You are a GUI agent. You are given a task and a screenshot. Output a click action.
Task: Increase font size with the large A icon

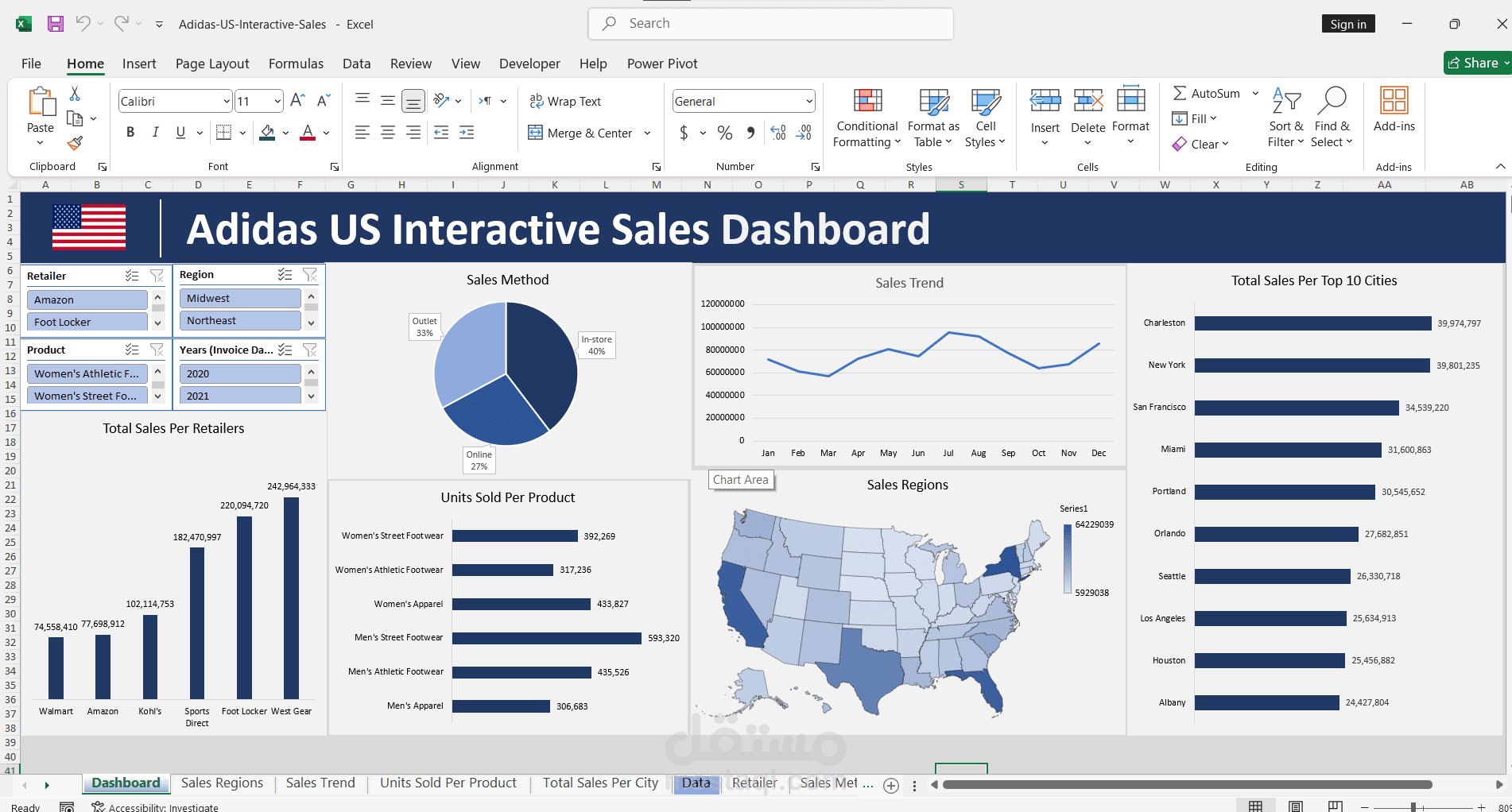pos(297,101)
